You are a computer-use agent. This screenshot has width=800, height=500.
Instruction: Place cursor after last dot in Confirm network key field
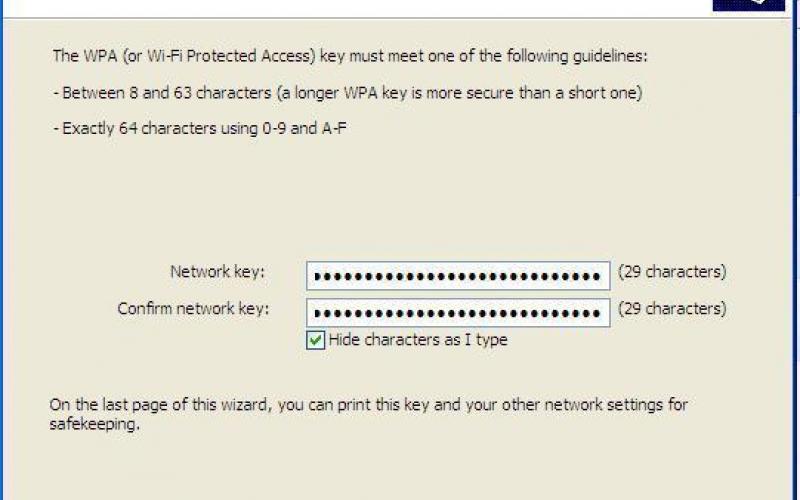(x=602, y=311)
